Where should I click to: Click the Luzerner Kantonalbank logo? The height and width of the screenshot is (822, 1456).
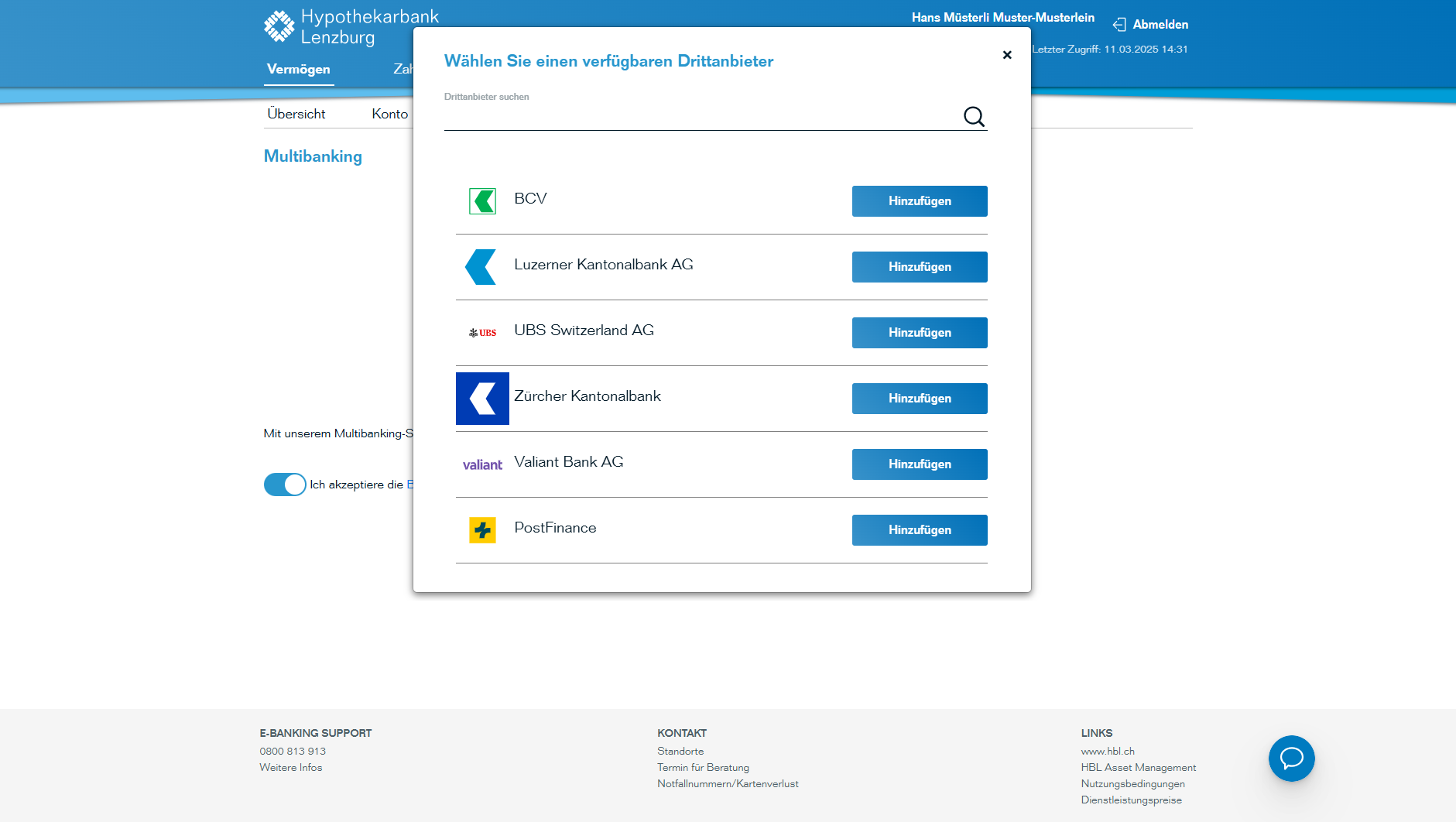[481, 267]
